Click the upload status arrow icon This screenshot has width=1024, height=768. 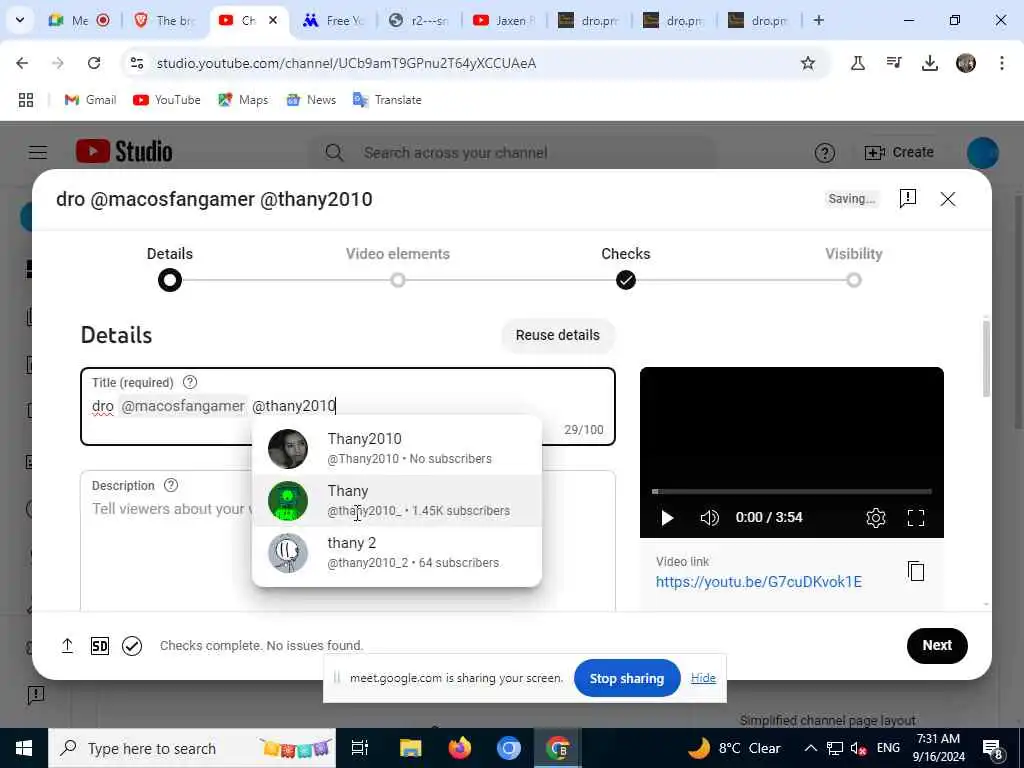pos(67,646)
